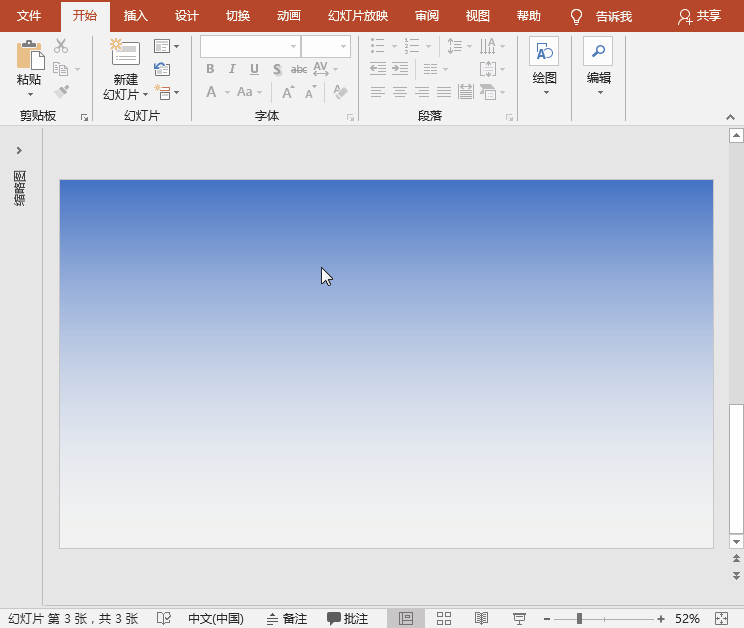The image size is (744, 628).
Task: Switch to the Design (设计) tab
Action: coord(186,16)
